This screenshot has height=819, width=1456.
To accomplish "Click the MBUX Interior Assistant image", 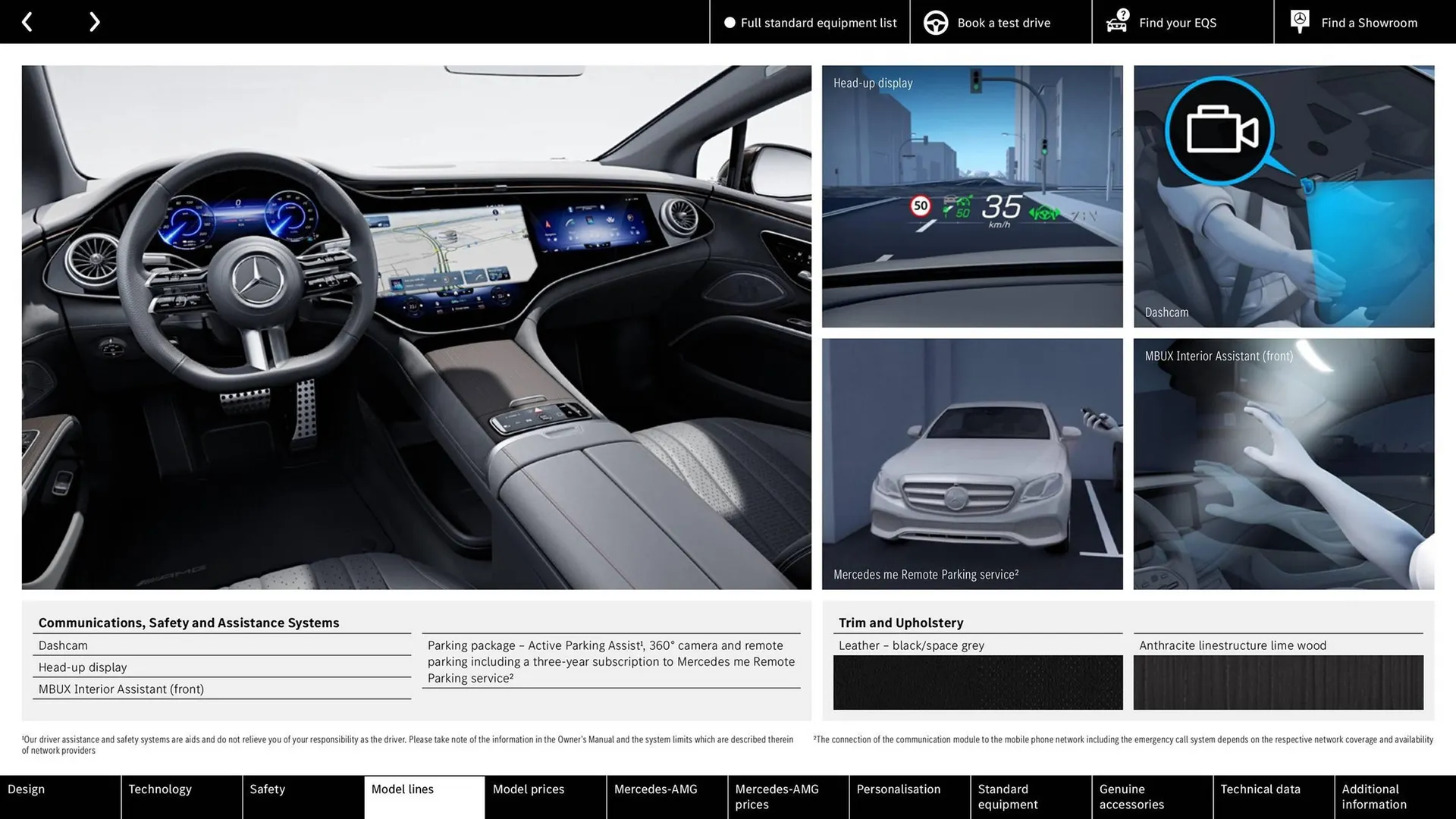I will click(1283, 463).
